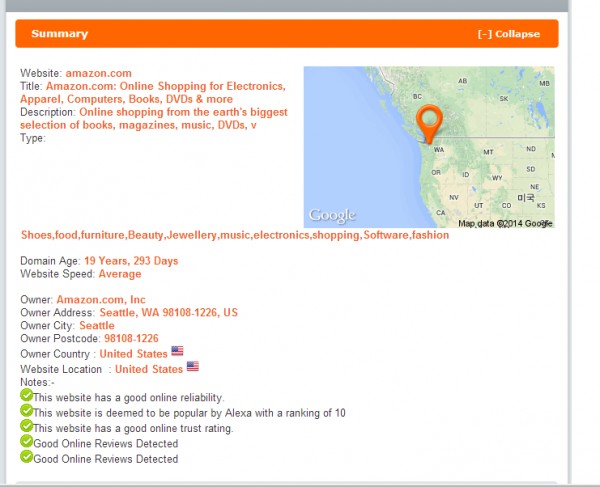Screen dimensions: 600x487
Task: Click the green check beside Alexa ranking note
Action: click(26, 410)
